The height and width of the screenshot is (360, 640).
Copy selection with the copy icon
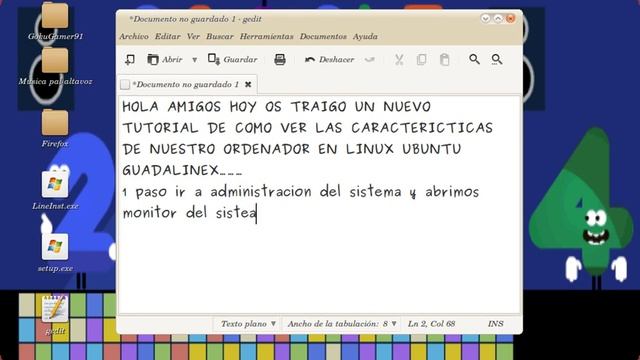point(422,60)
